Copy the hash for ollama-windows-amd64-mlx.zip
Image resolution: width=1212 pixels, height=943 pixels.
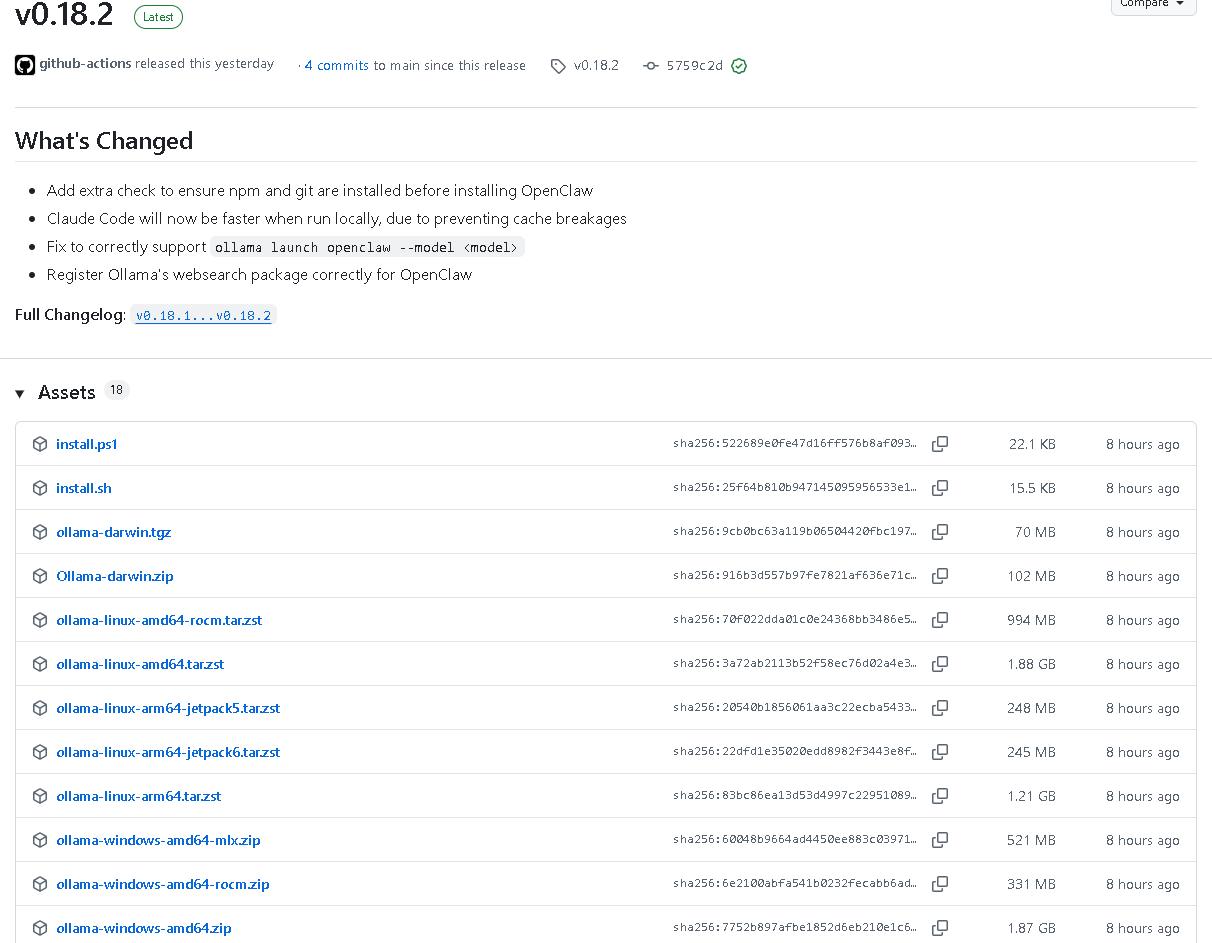tap(940, 840)
